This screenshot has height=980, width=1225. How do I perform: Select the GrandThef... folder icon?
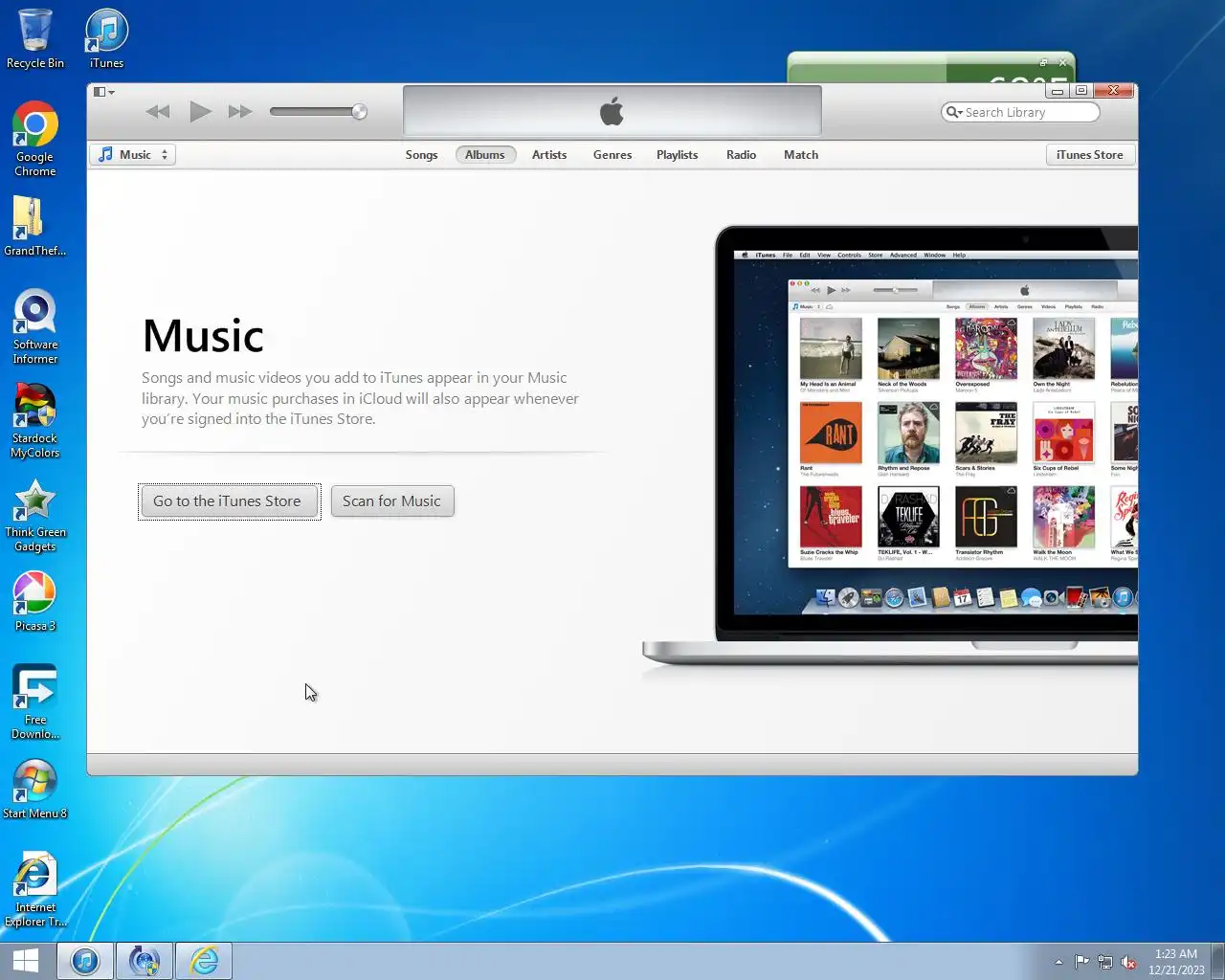coord(35,227)
